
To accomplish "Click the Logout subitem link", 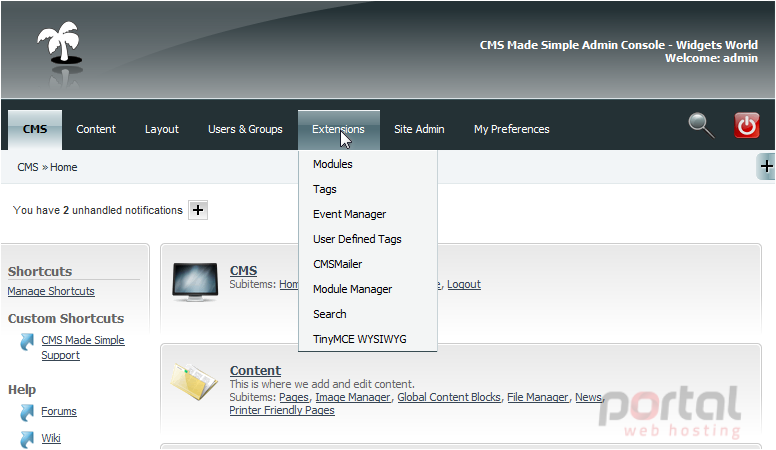I will (x=464, y=284).
